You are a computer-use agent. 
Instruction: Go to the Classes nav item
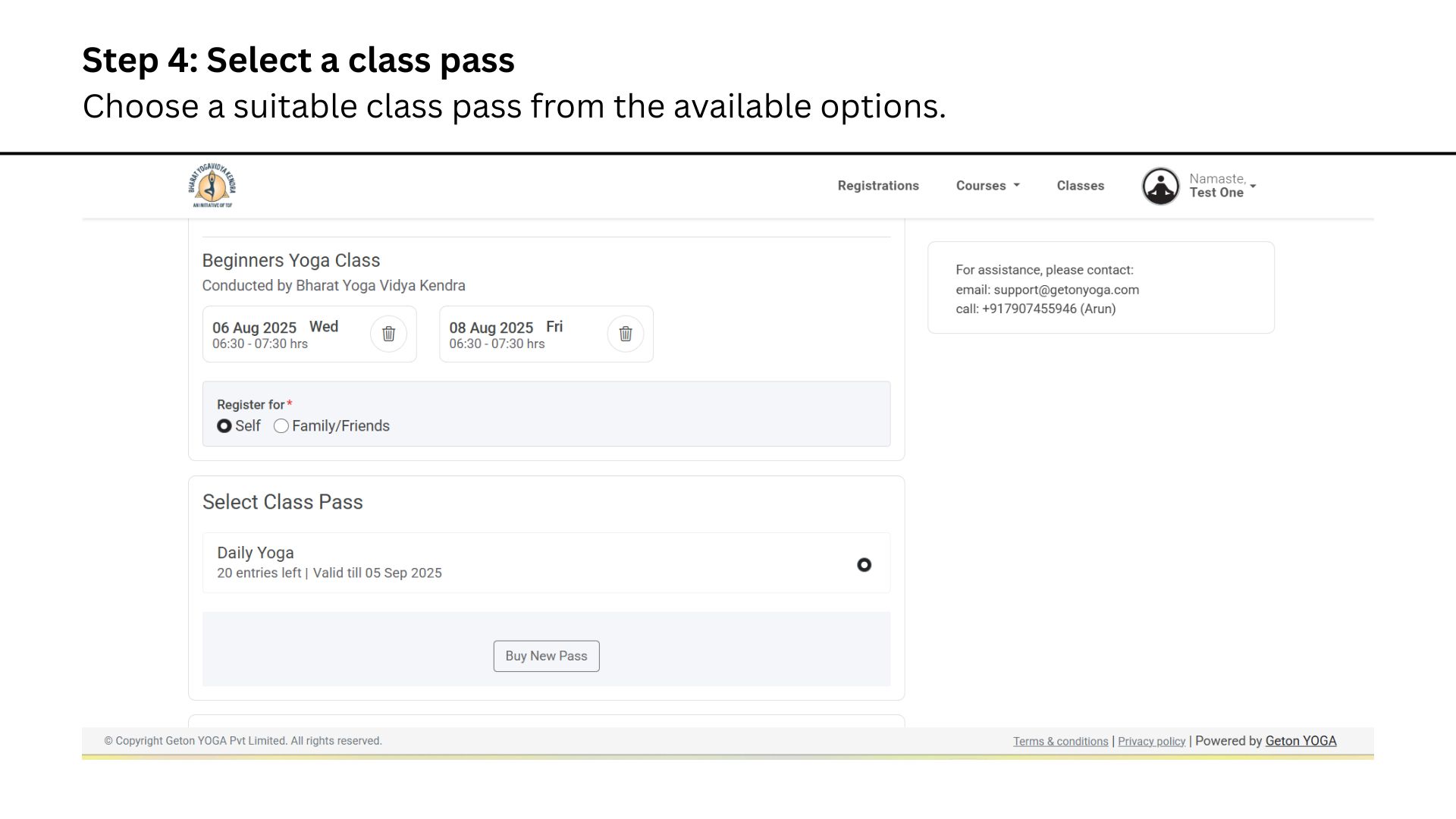(1080, 186)
